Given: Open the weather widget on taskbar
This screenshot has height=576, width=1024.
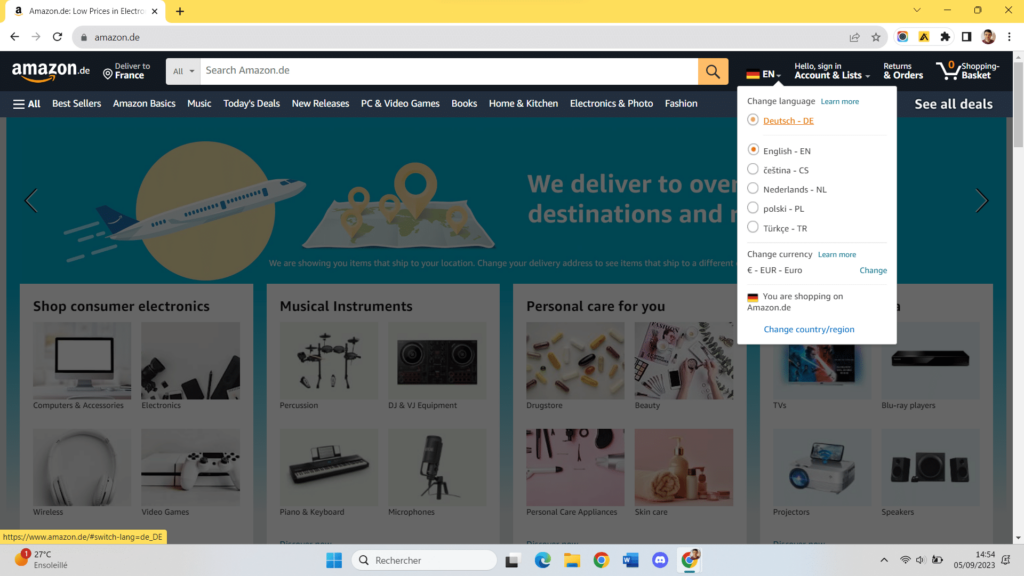Looking at the screenshot, I should 42,560.
